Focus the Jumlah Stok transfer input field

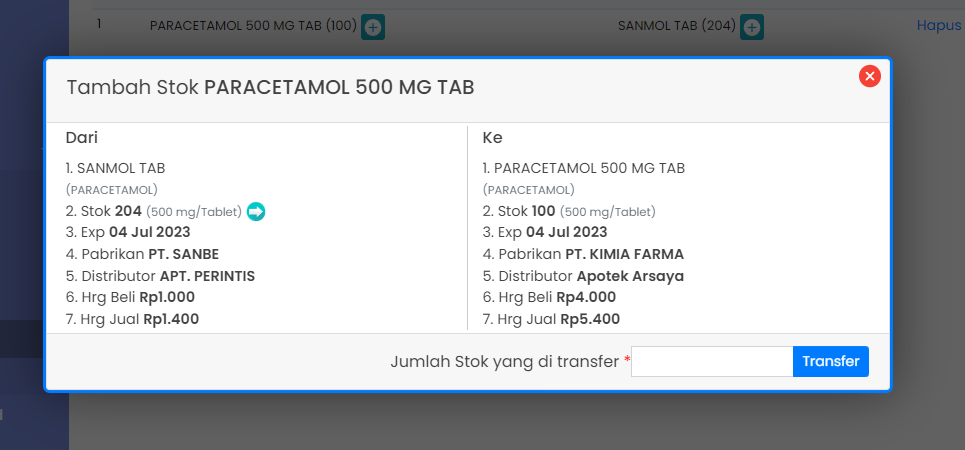coord(712,361)
